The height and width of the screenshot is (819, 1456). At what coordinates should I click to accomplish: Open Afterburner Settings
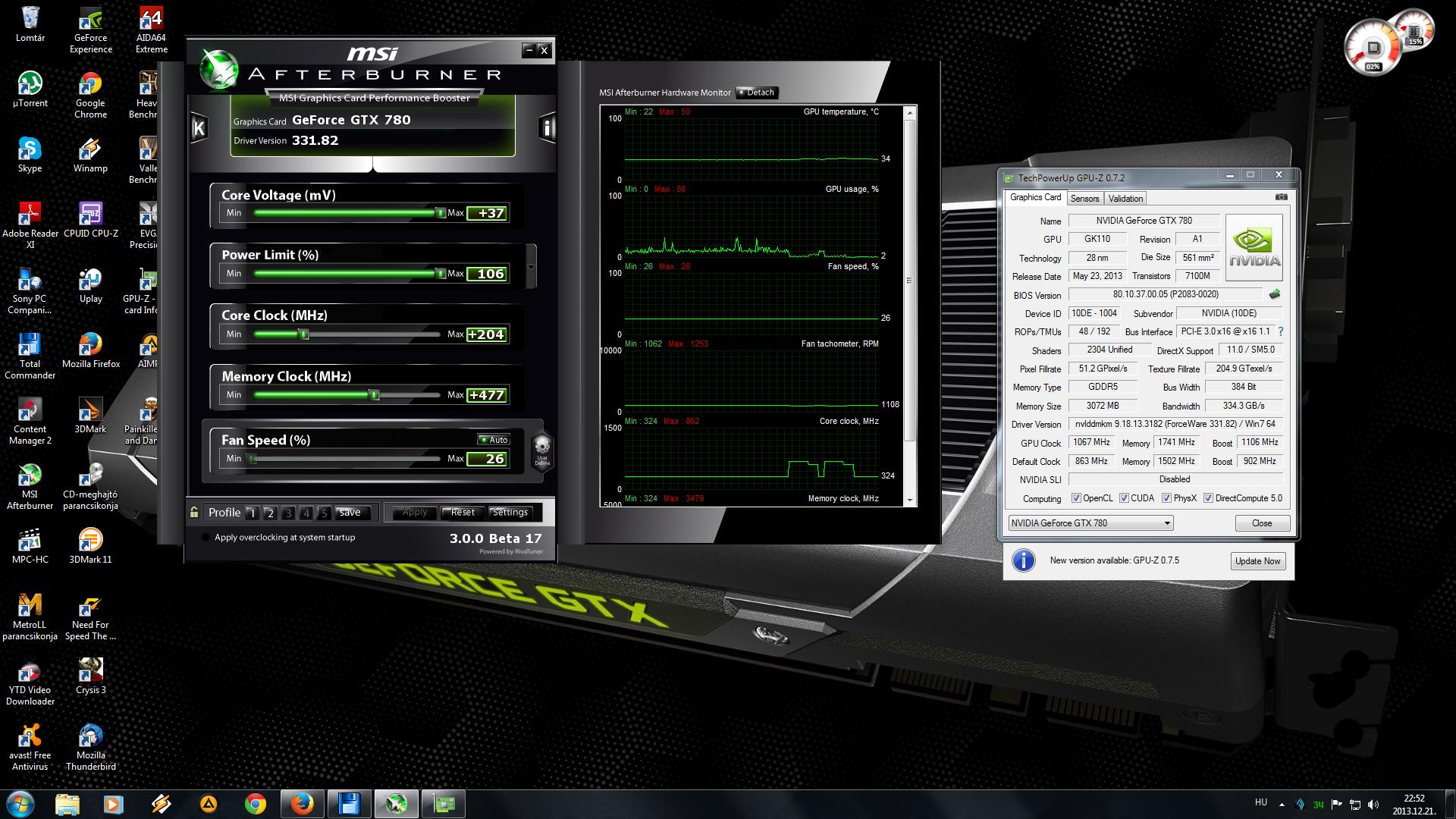click(x=510, y=513)
